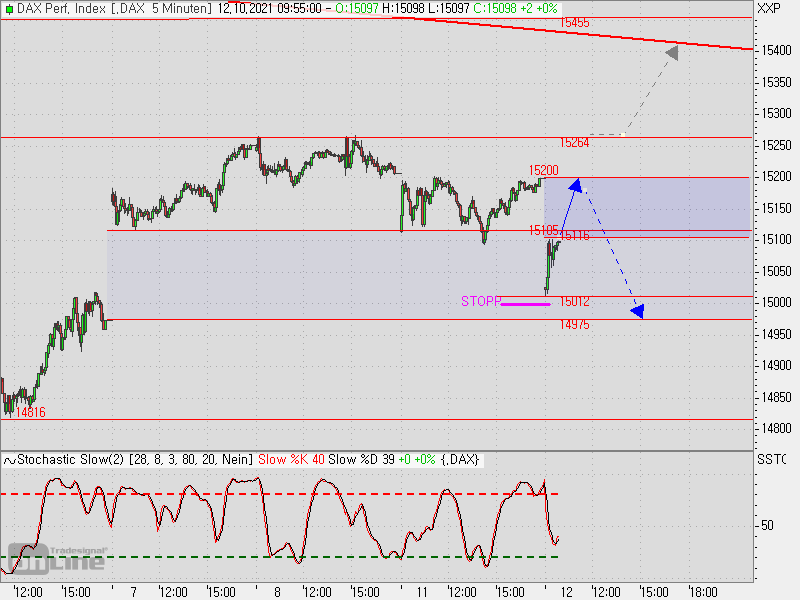Click the STOPP text label
Viewport: 800px width, 600px height.
[480, 300]
